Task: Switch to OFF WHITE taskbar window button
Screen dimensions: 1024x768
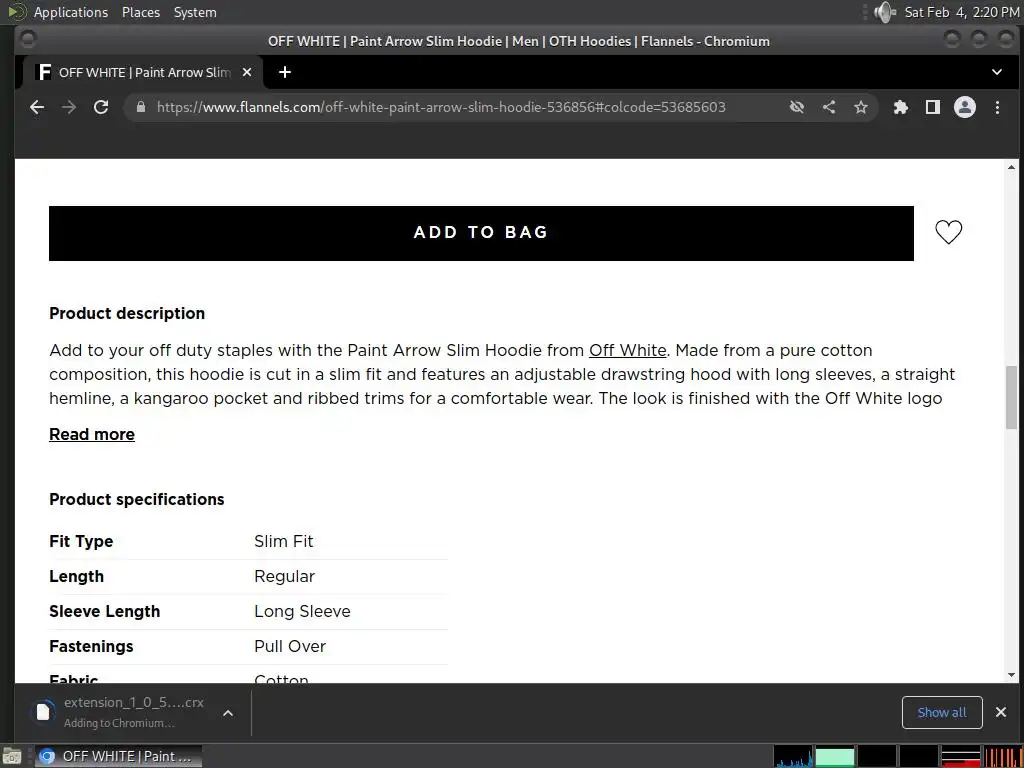Action: [118, 756]
